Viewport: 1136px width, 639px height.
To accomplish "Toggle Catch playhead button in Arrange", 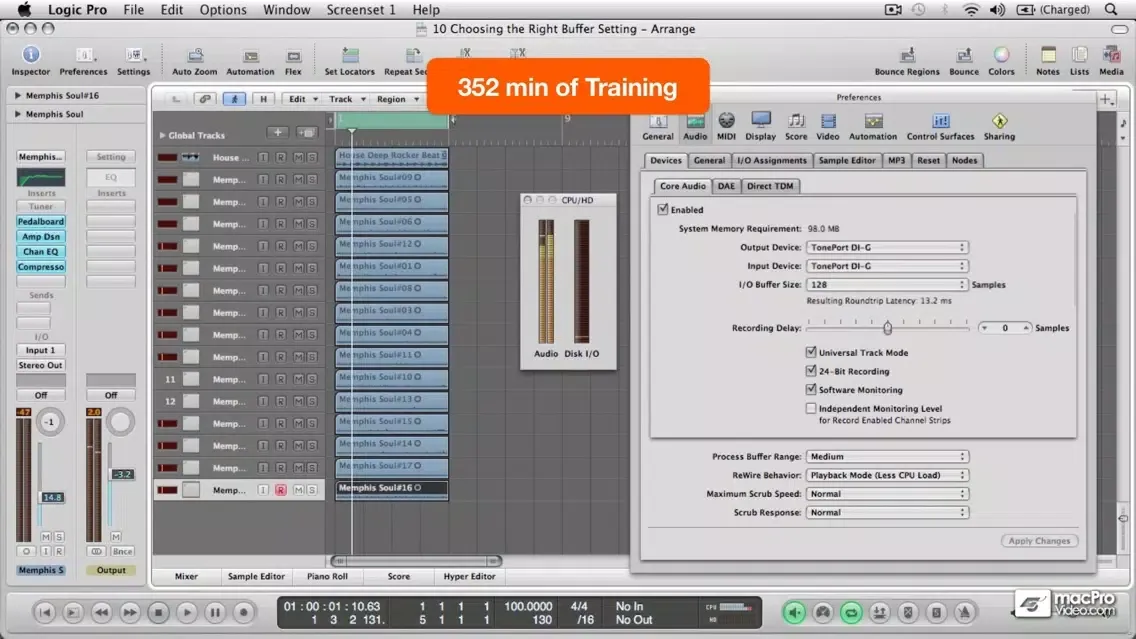I will [234, 99].
